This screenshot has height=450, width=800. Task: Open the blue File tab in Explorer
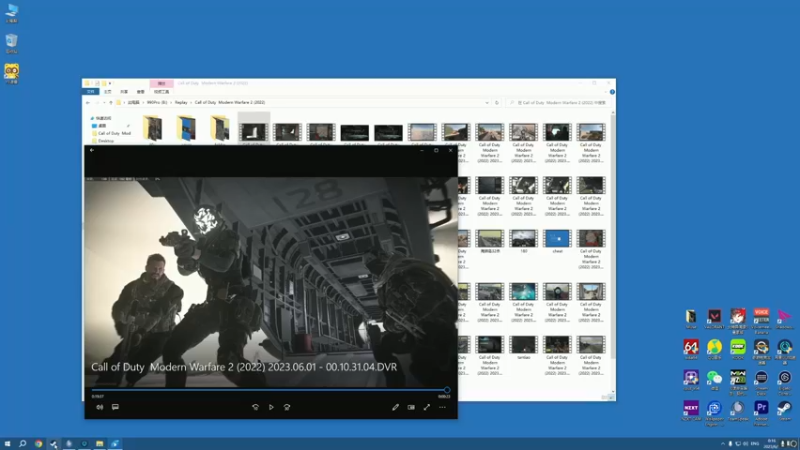point(91,92)
